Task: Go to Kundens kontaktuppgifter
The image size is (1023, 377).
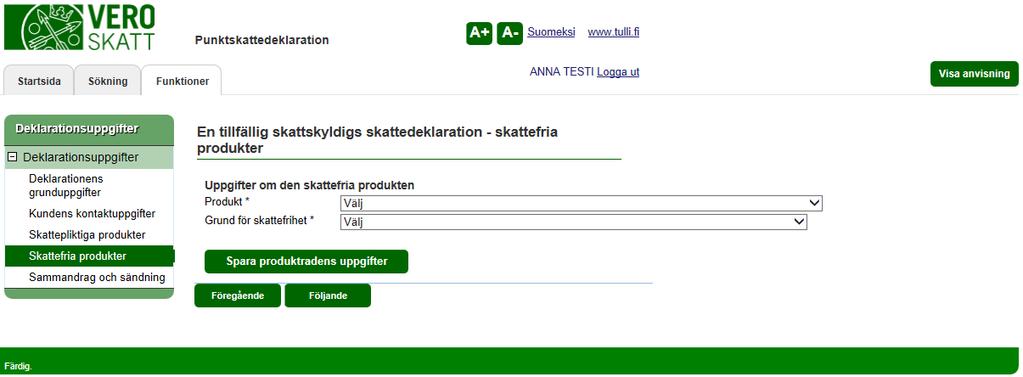Action: pyautogui.click(x=92, y=213)
